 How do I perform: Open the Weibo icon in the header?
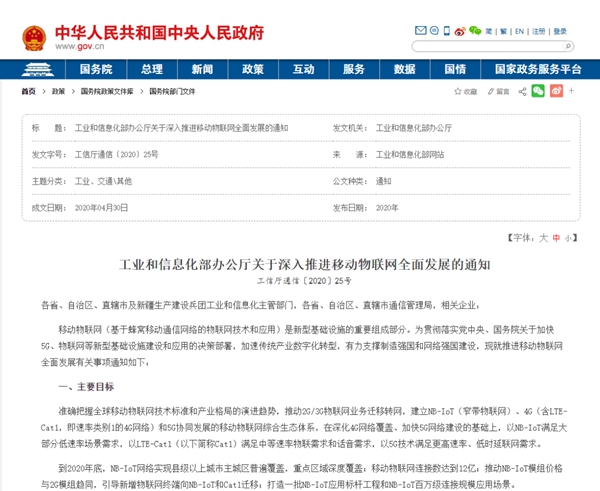(460, 31)
